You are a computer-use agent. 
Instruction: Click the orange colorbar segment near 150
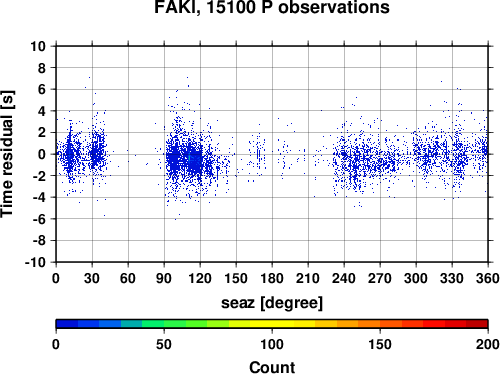tap(380, 324)
